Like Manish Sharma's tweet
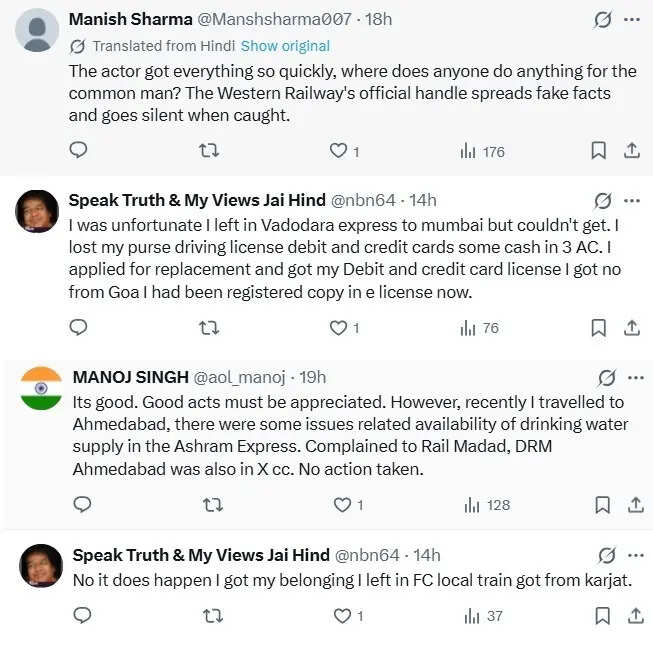The image size is (653, 650). coord(338,151)
